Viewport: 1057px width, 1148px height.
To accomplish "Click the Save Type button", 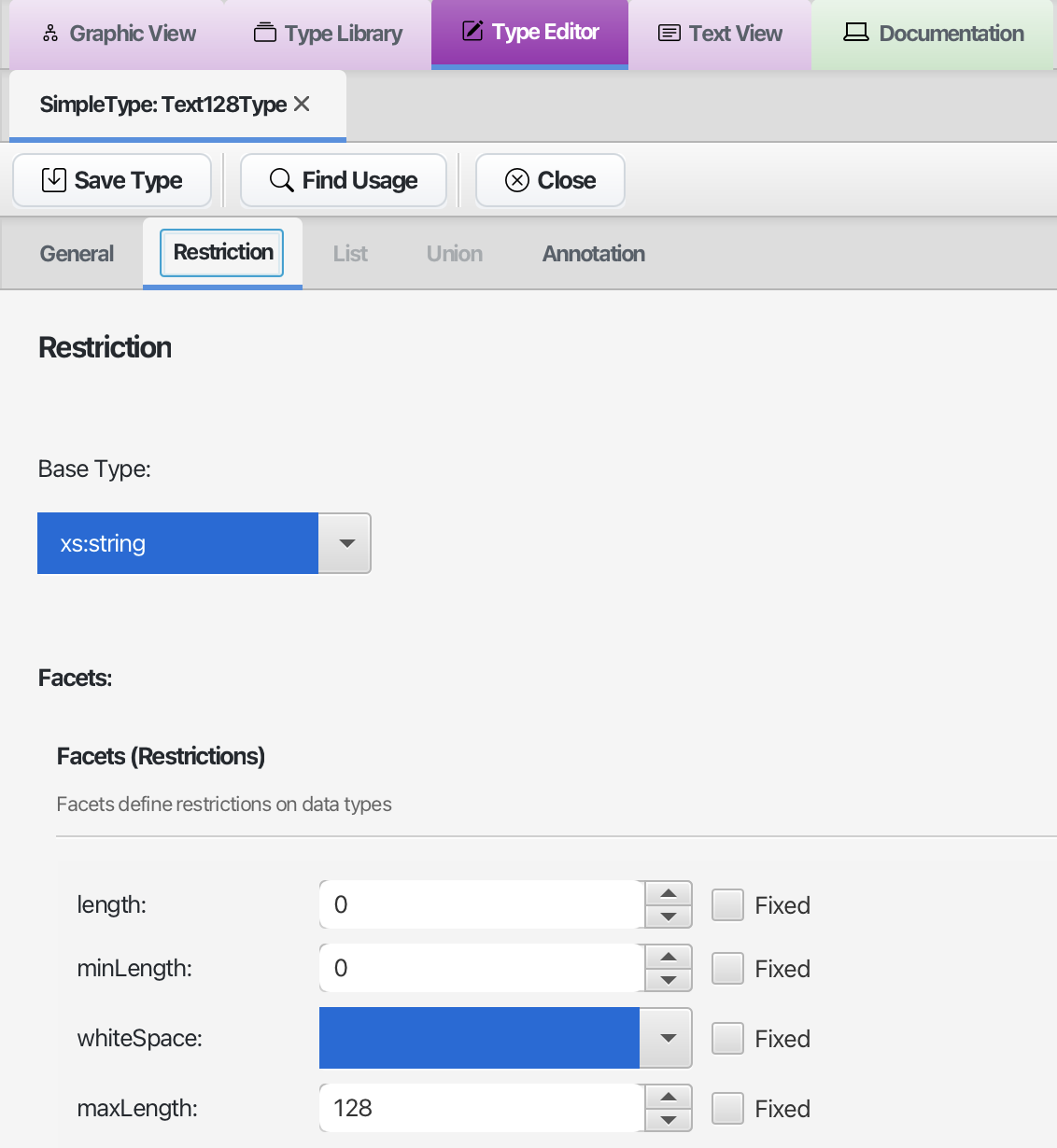I will 111,179.
